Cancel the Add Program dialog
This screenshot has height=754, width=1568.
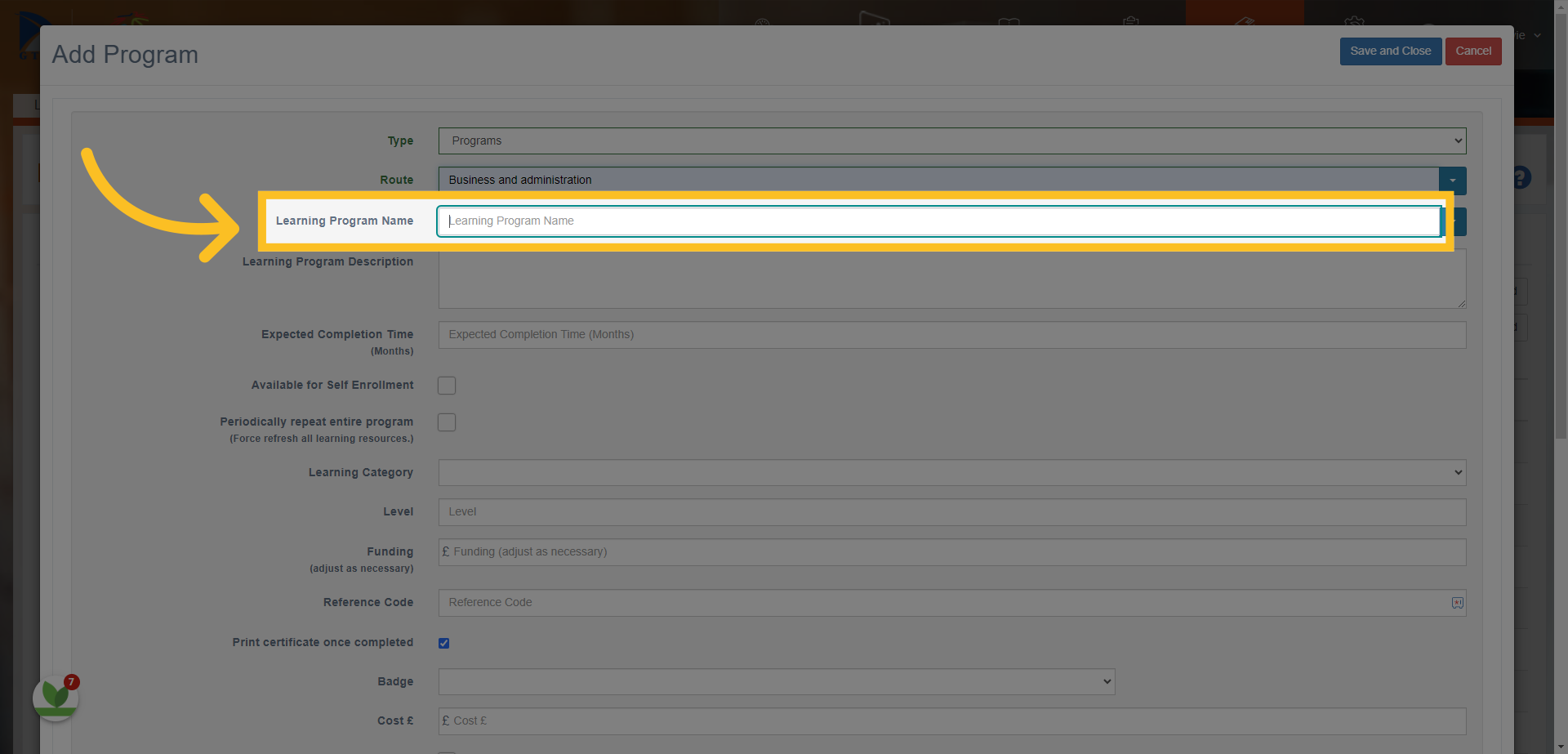tap(1472, 51)
